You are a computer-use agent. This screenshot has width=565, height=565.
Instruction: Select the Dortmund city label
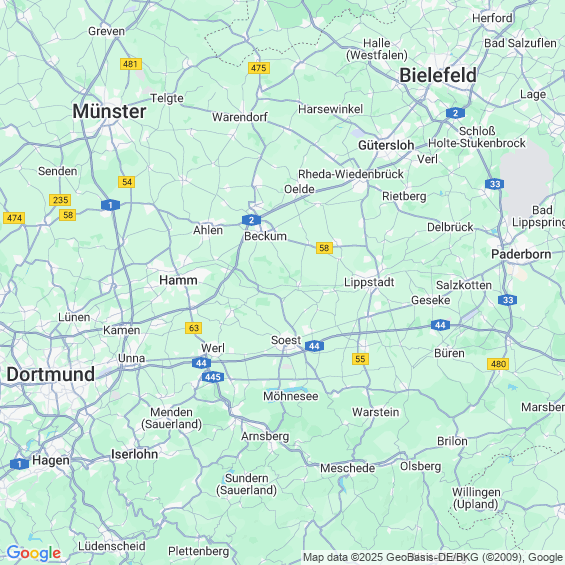(x=51, y=374)
